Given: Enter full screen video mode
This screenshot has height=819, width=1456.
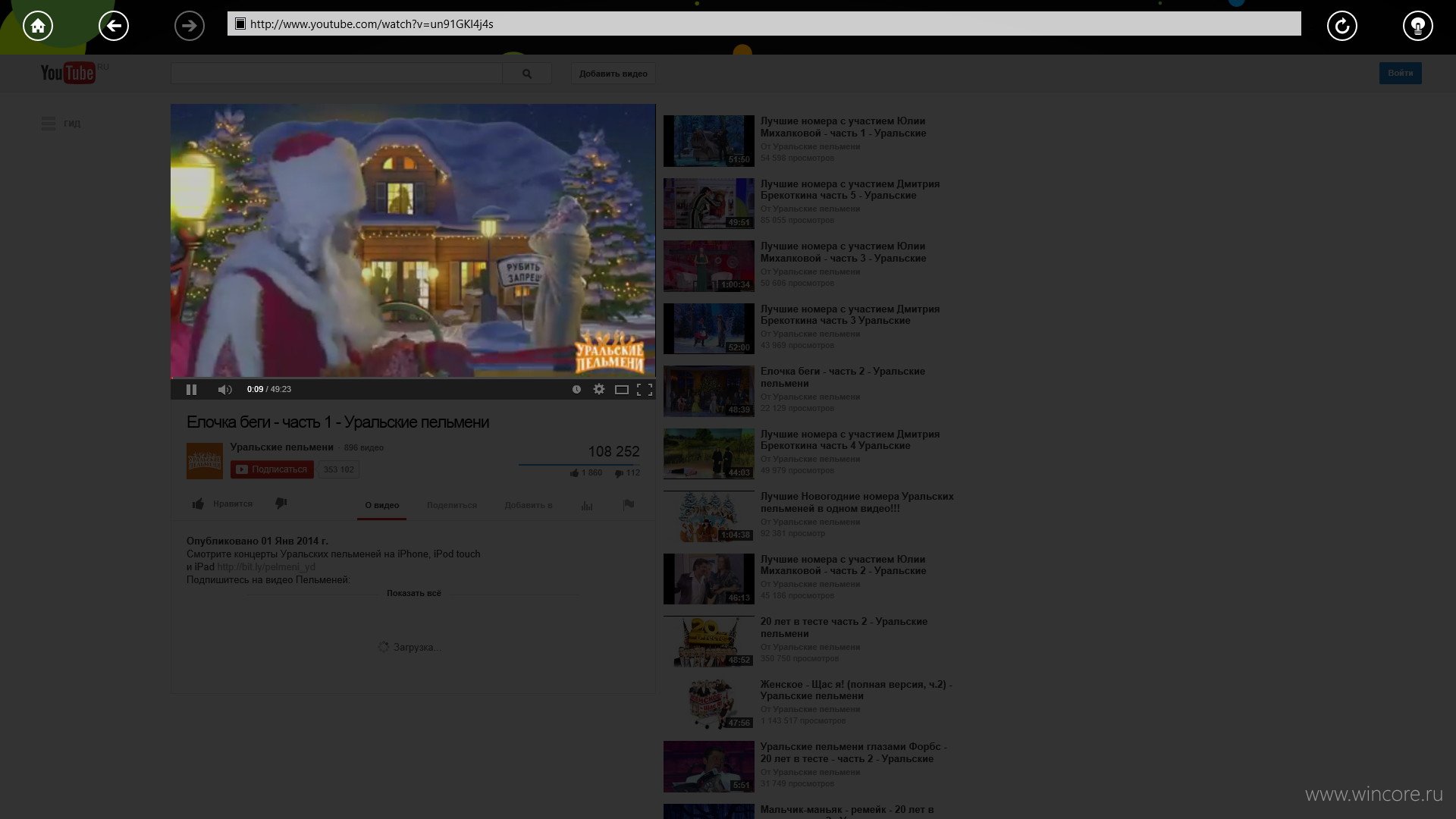Looking at the screenshot, I should pyautogui.click(x=645, y=389).
